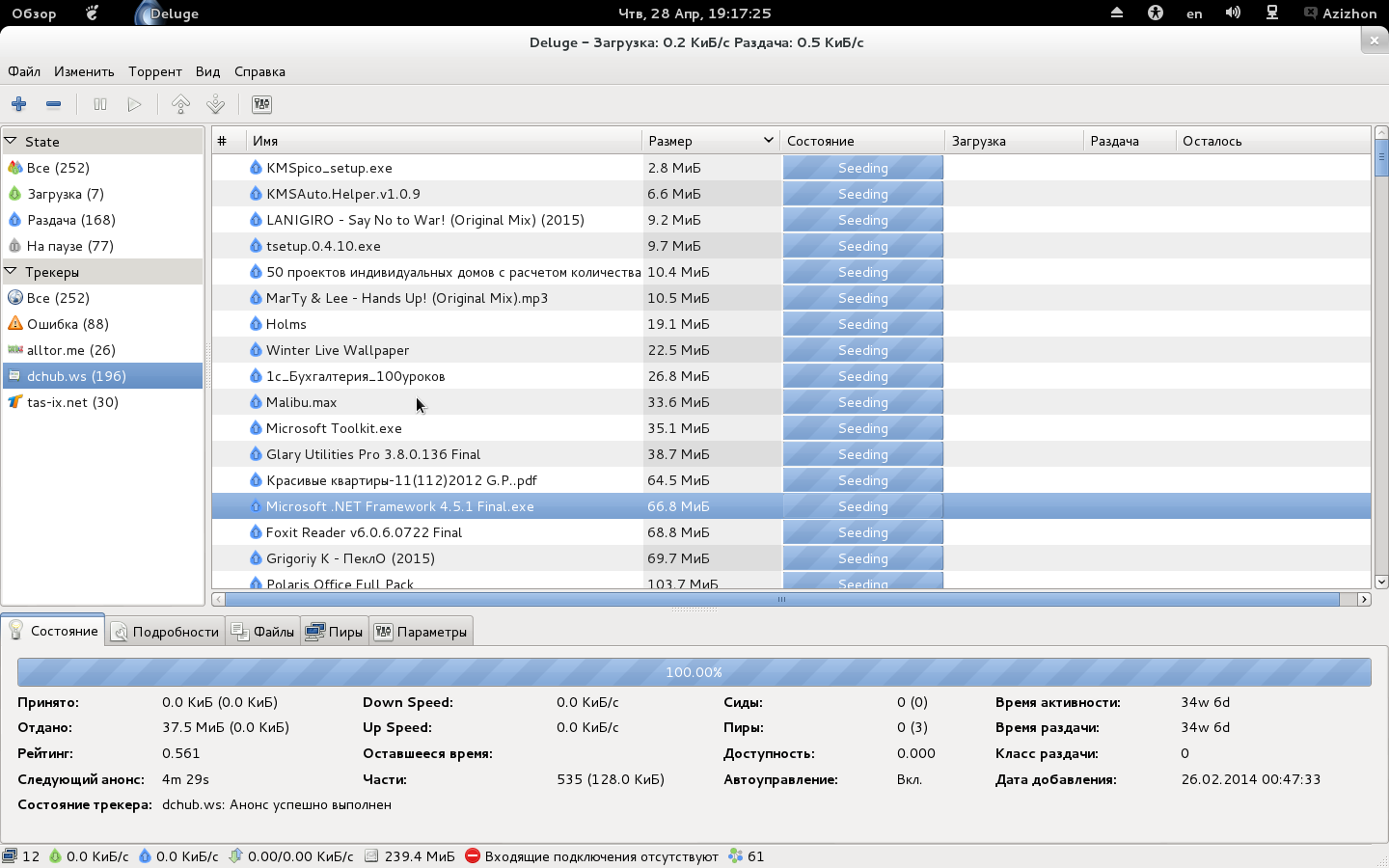
Task: Click Seeding bar for Grigoriy K - ПеклО
Action: [x=862, y=558]
